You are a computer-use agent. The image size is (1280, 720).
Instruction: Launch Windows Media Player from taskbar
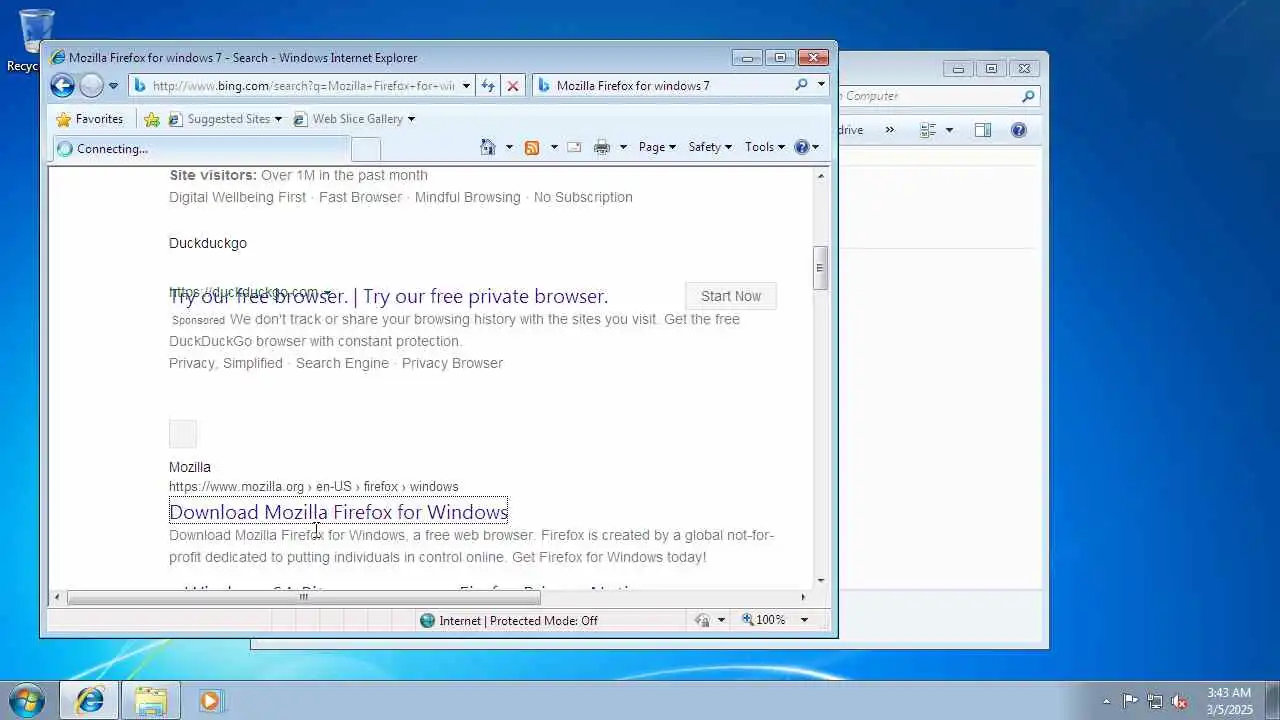click(x=210, y=701)
